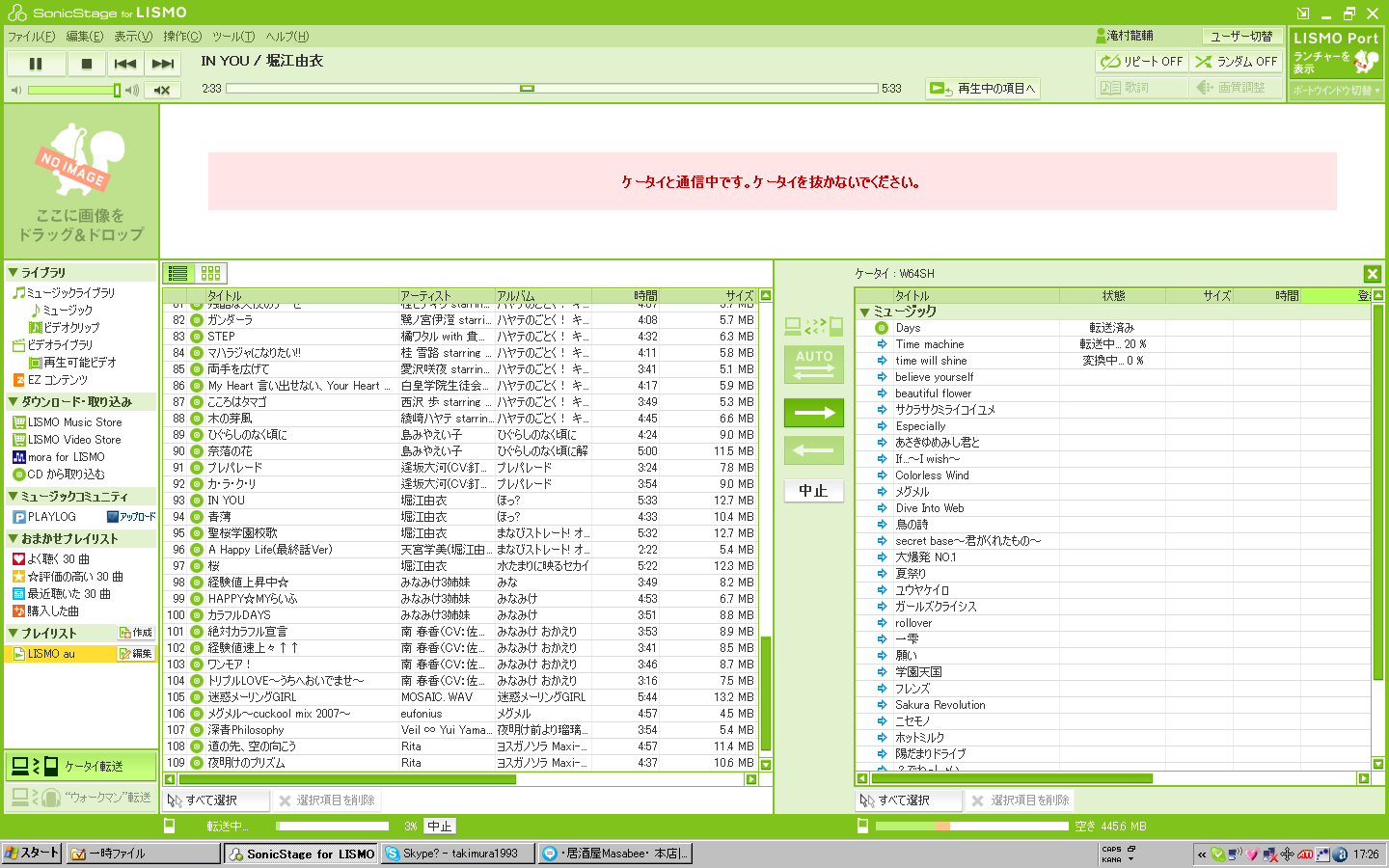Viewport: 1389px width, 868px height.
Task: Collapse the おまかせプレイリスト section
Action: coord(13,539)
